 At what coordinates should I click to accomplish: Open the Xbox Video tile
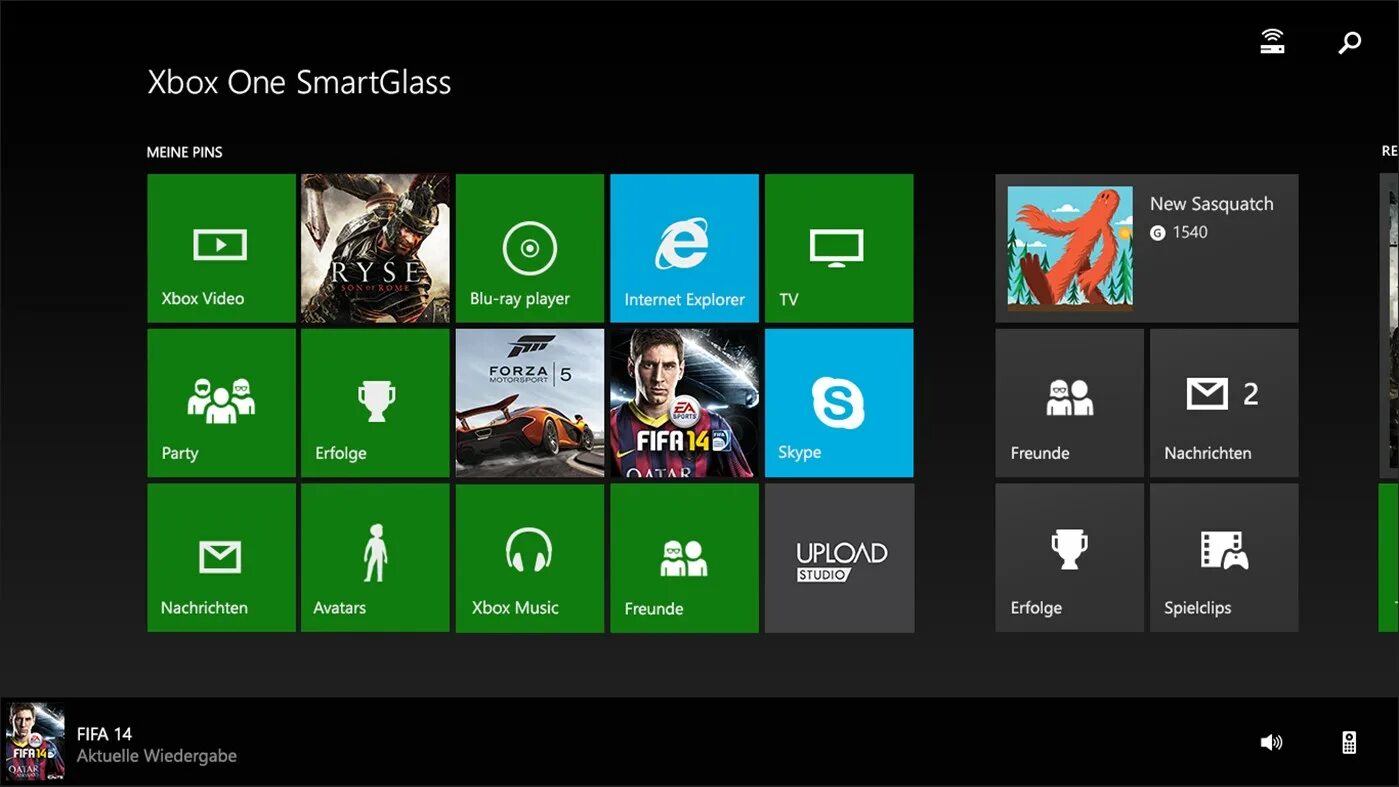[x=221, y=248]
